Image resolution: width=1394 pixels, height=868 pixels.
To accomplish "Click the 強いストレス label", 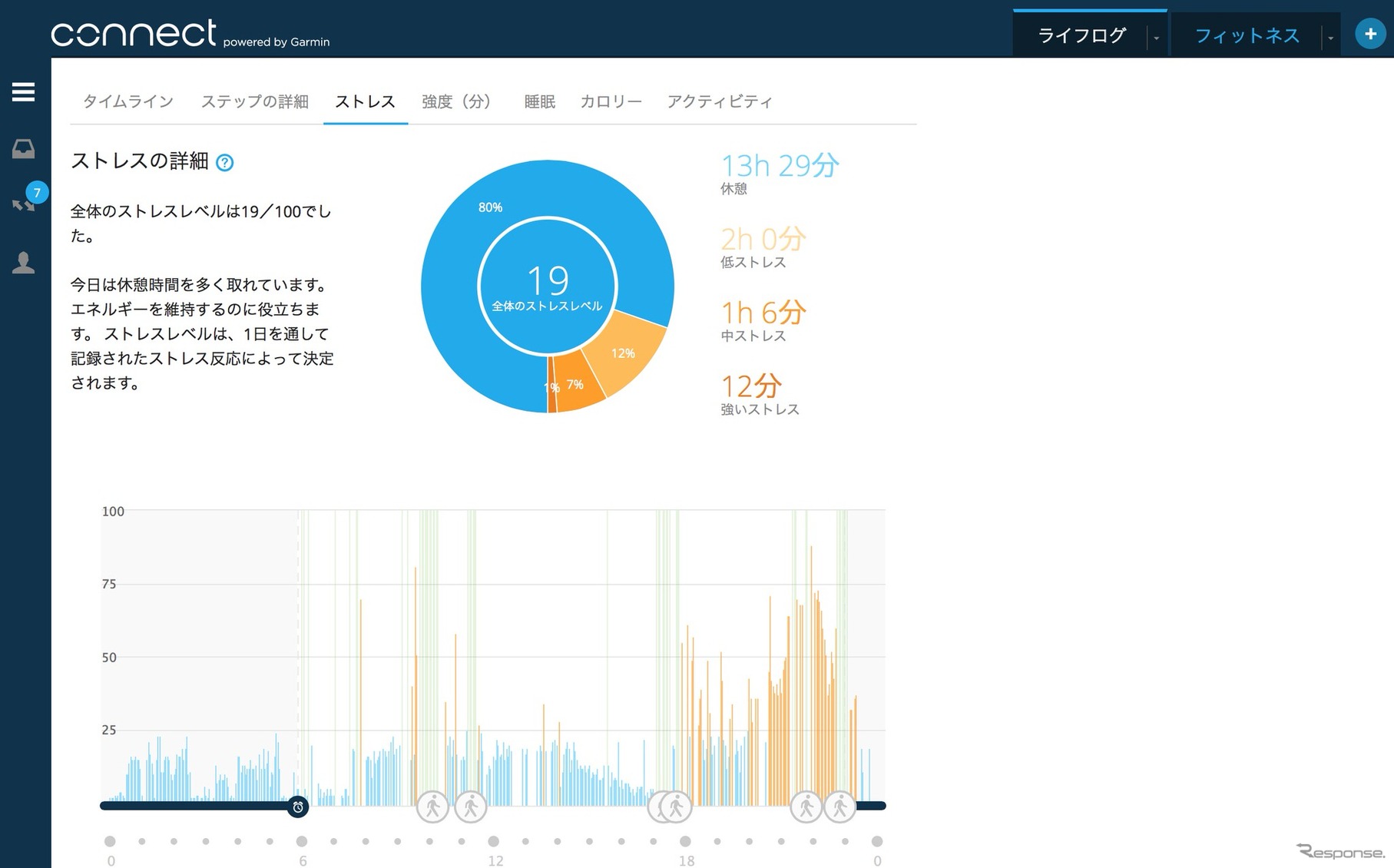I will click(x=760, y=409).
